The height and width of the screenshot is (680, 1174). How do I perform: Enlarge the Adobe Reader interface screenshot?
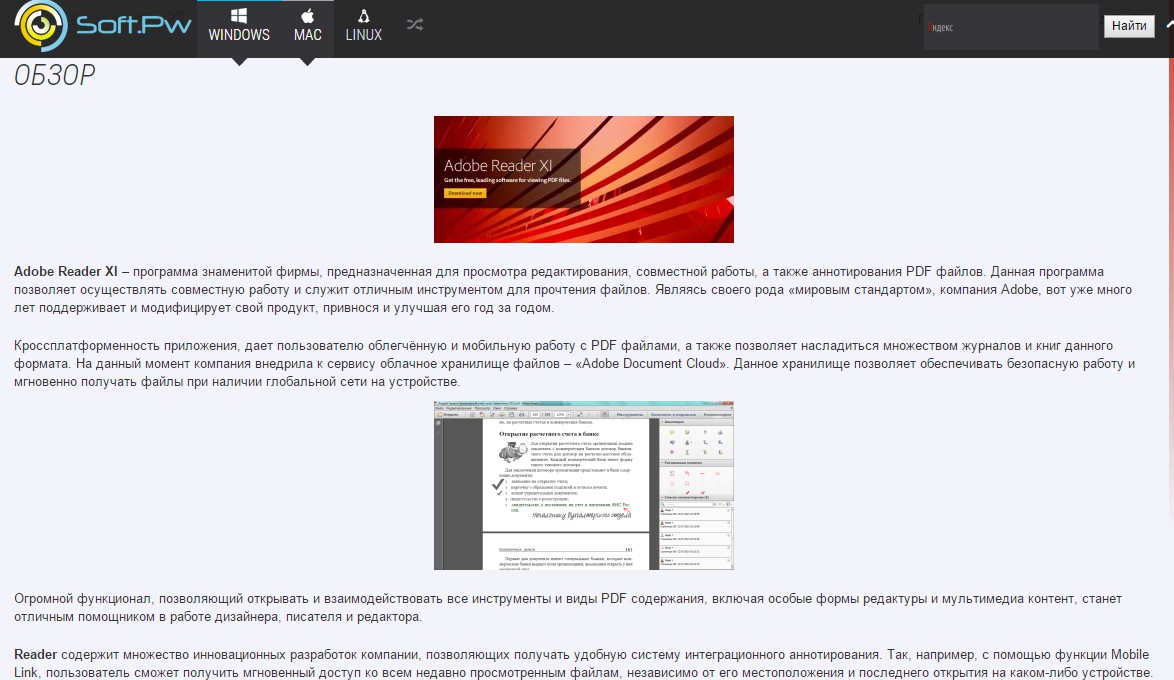[x=584, y=485]
